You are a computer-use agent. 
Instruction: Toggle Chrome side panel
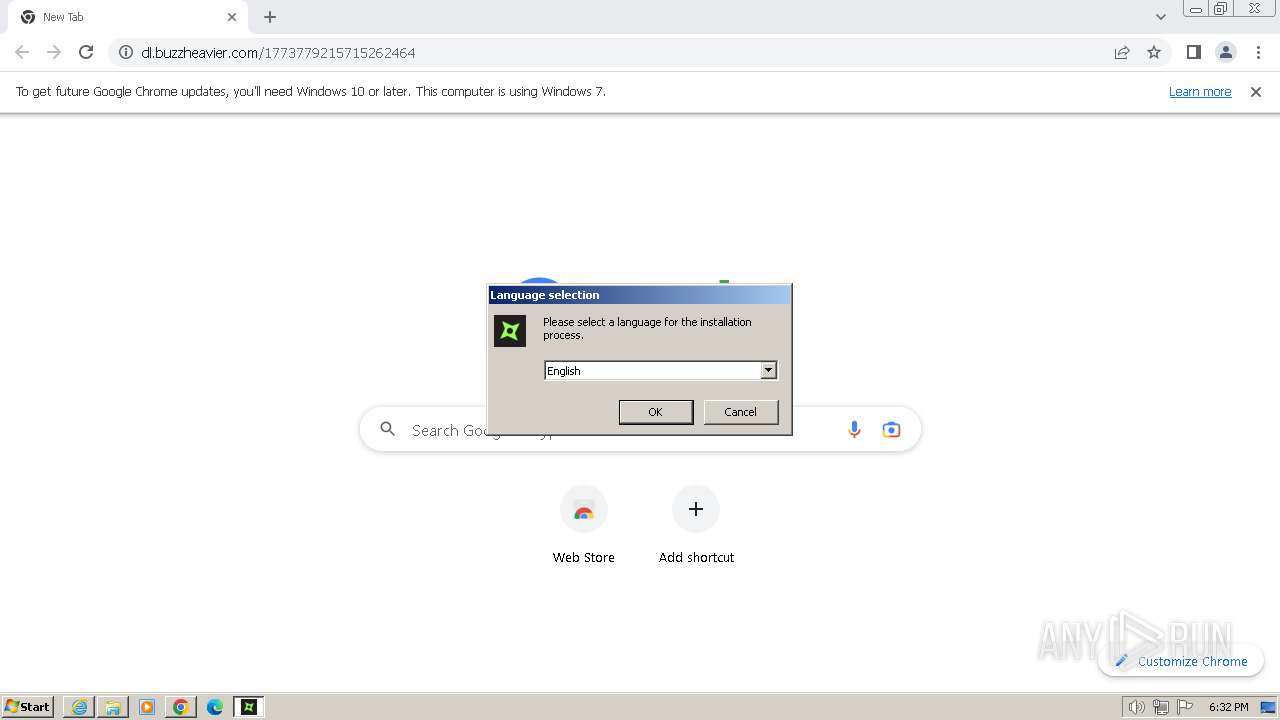pos(1193,52)
